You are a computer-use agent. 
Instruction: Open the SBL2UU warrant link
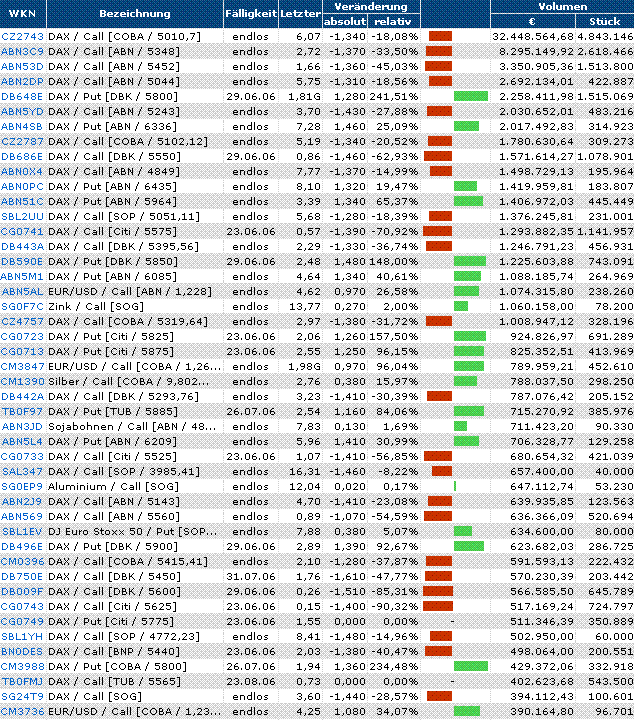(x=22, y=216)
